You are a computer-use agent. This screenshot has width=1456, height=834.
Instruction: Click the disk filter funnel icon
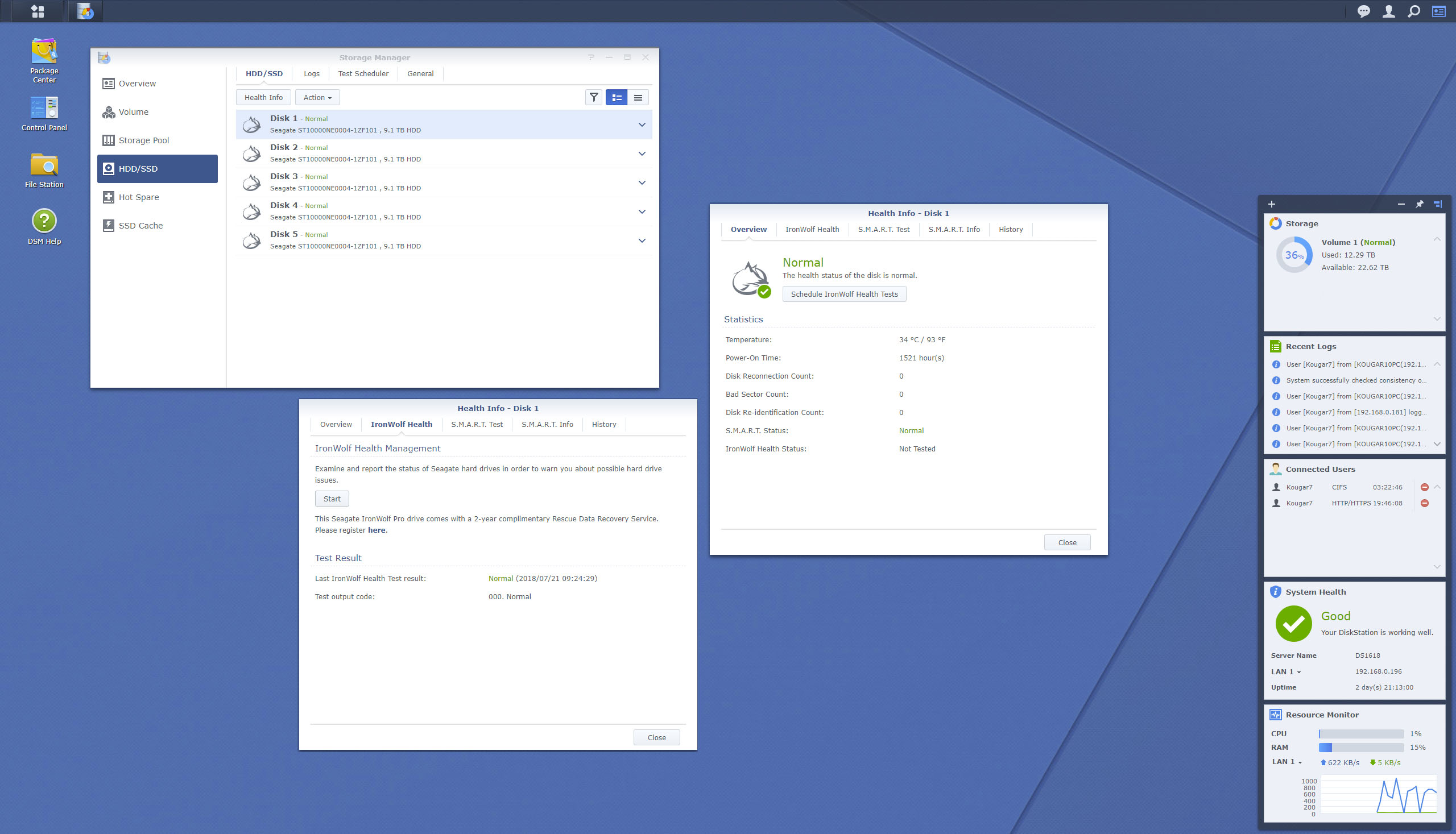594,97
